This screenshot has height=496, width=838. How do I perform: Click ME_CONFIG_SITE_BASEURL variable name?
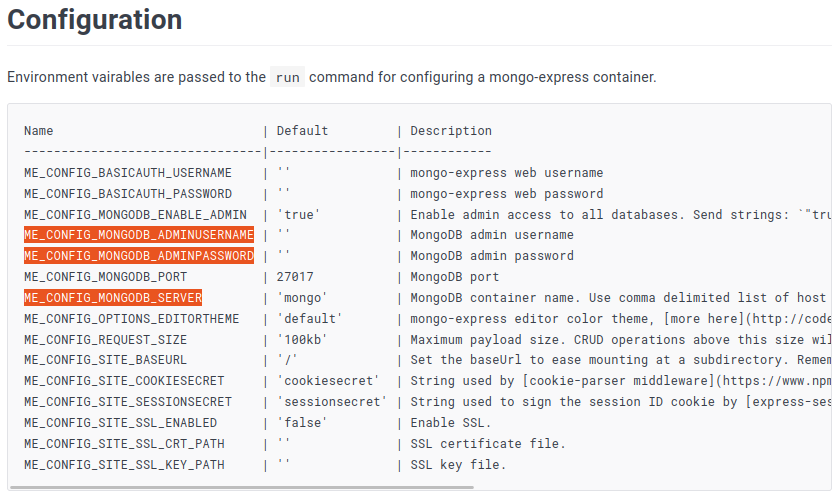pyautogui.click(x=105, y=360)
